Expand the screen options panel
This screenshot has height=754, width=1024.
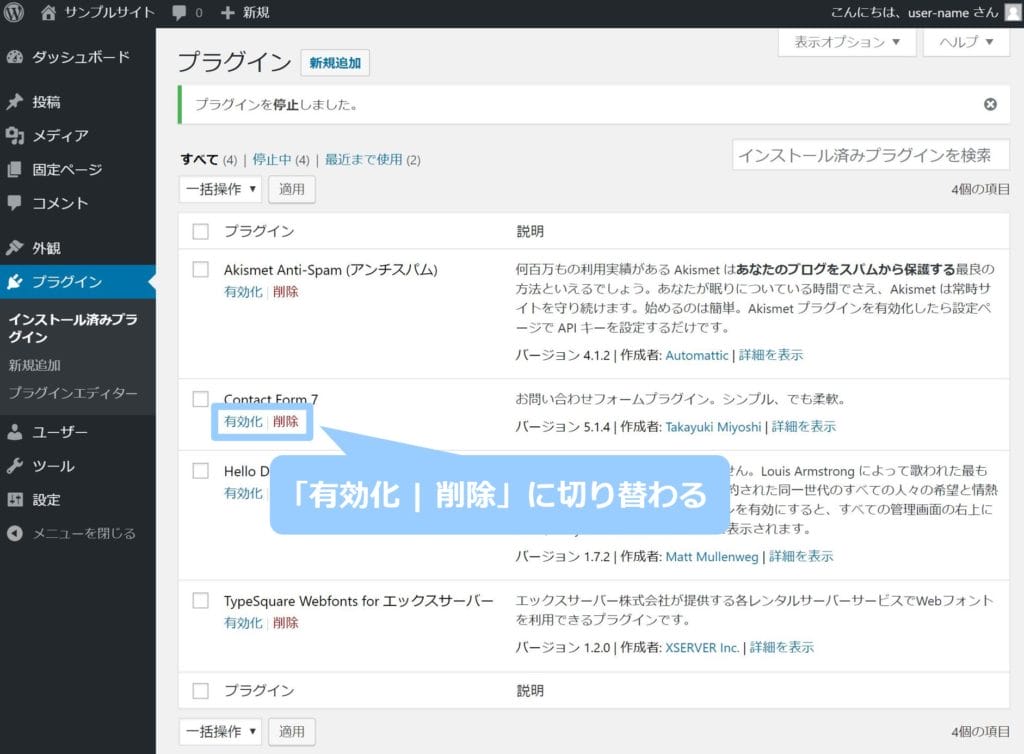tap(847, 42)
